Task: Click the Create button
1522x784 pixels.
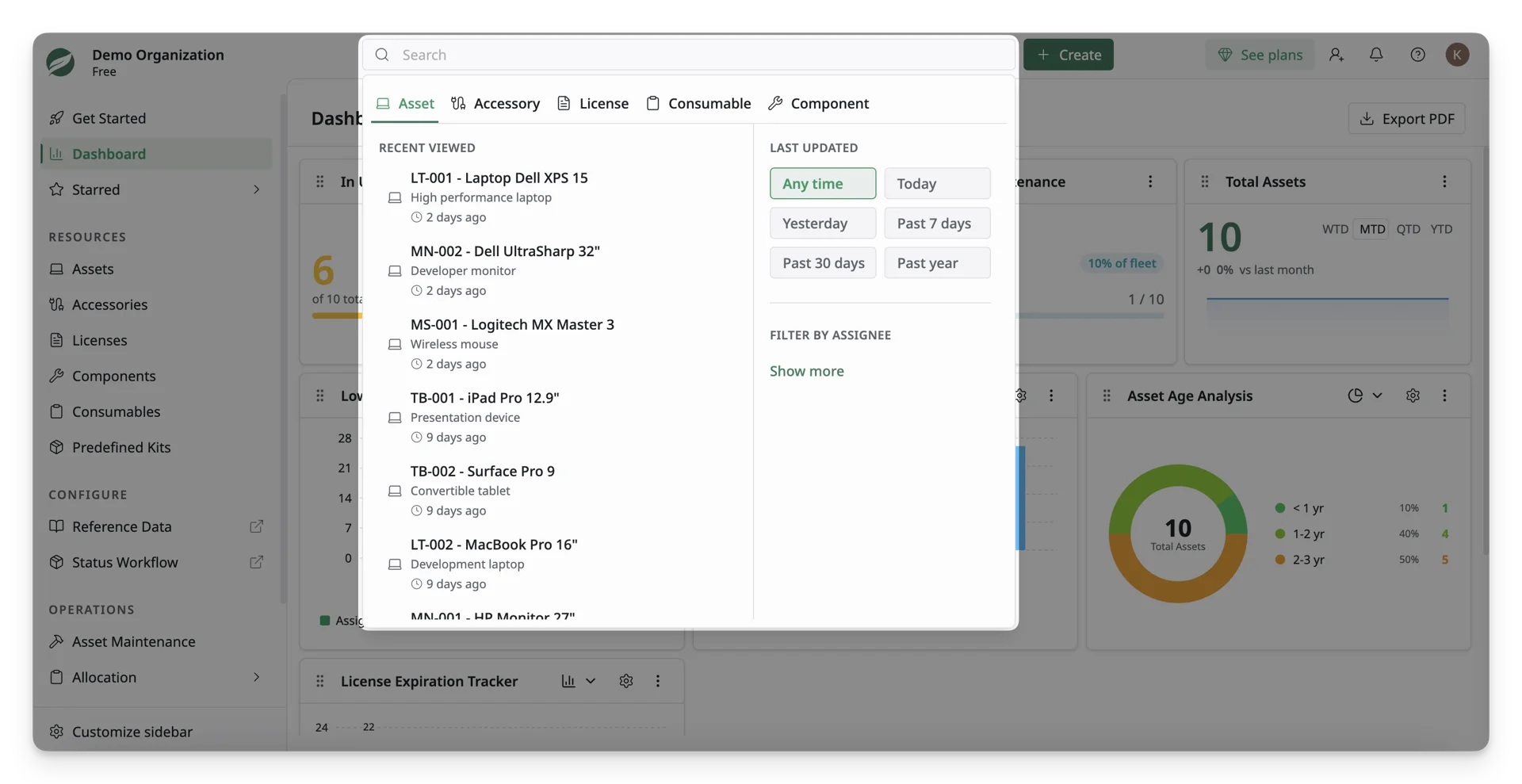Action: point(1068,55)
